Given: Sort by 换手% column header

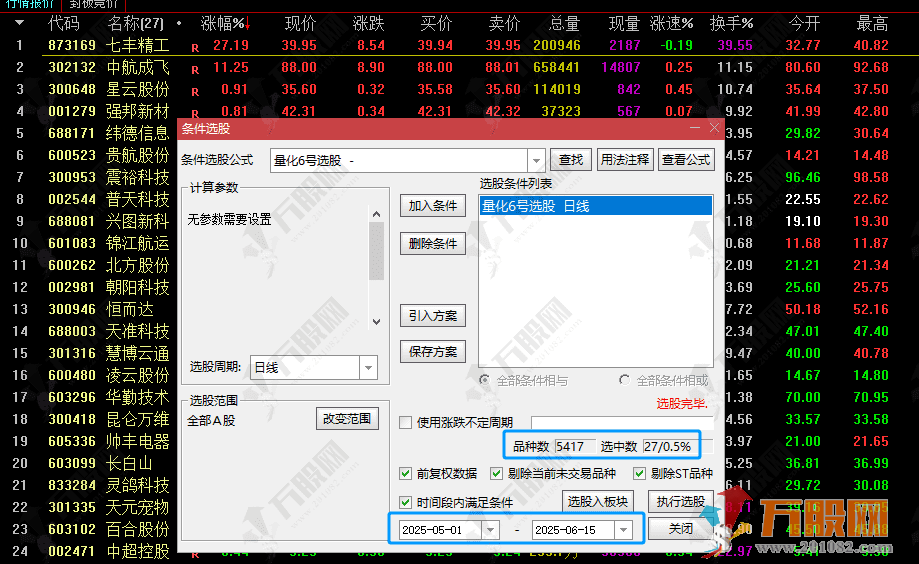Looking at the screenshot, I should click(x=731, y=23).
